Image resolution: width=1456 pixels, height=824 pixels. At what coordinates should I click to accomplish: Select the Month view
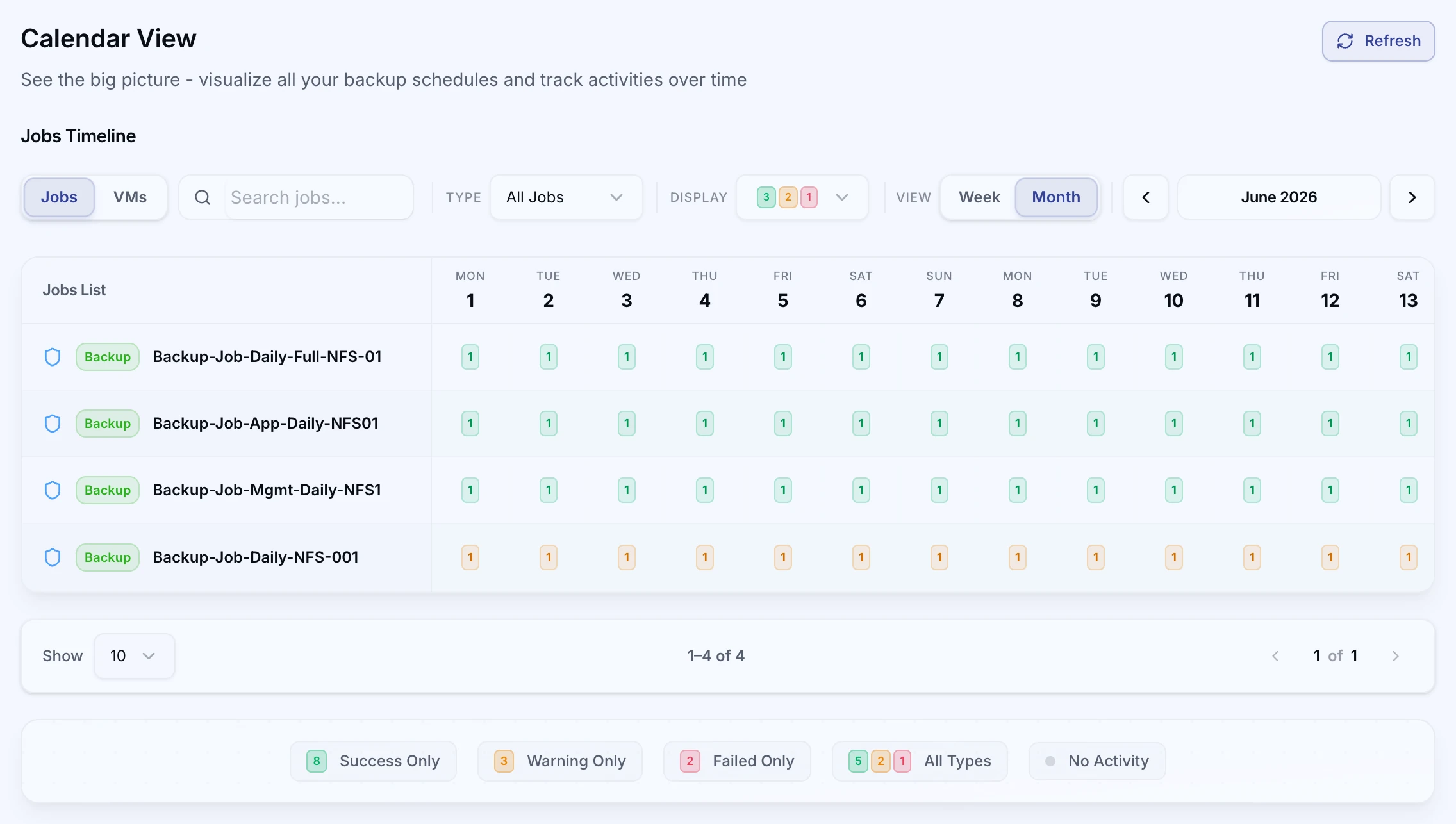coord(1056,197)
